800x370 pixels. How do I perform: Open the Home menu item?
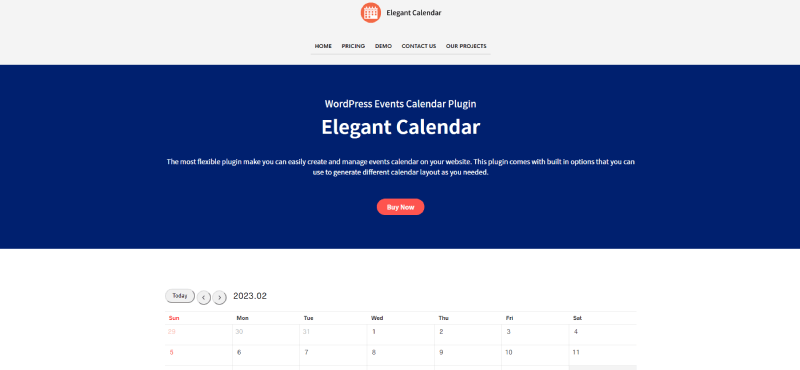point(323,46)
